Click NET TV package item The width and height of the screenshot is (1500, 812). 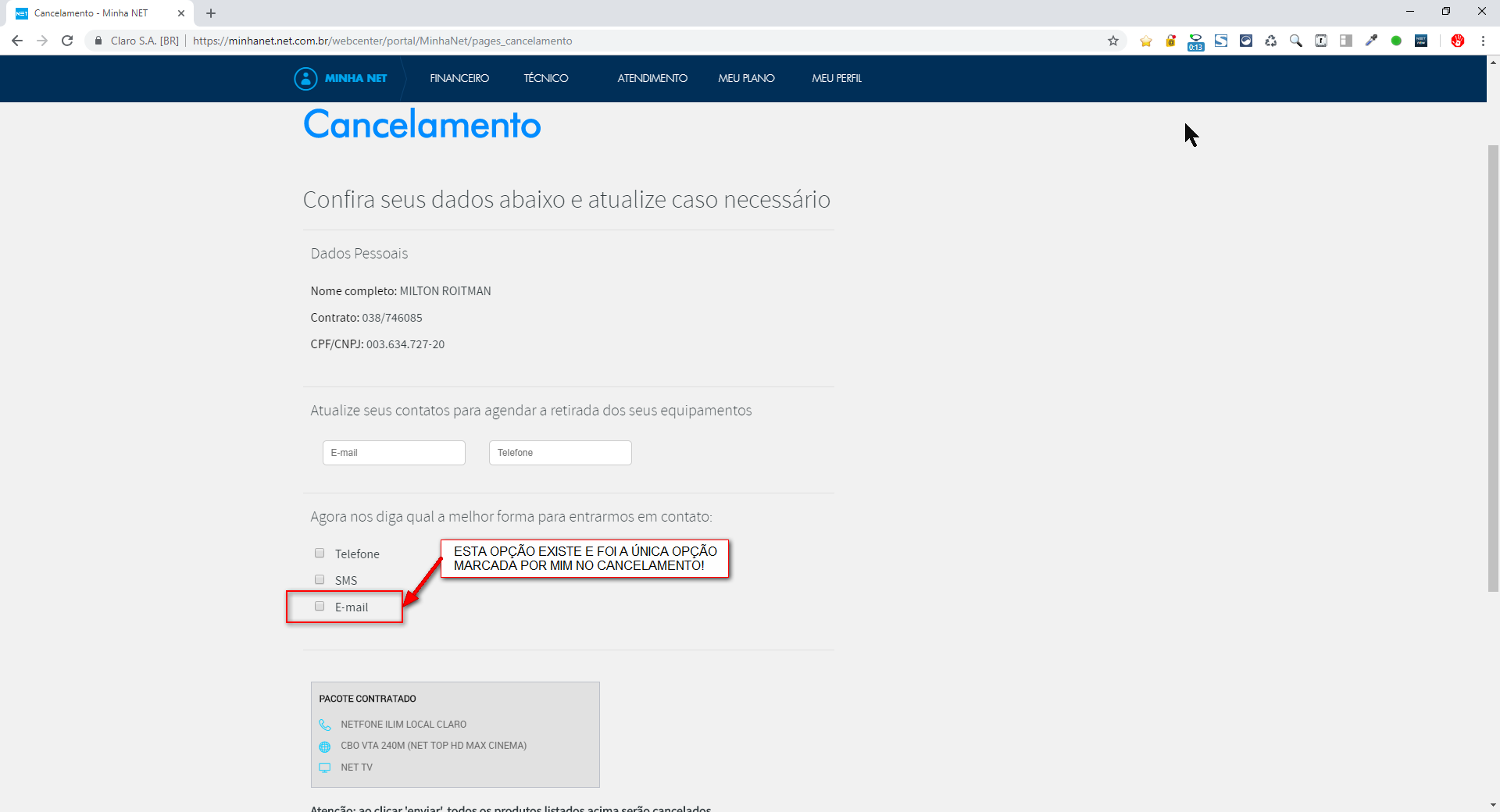(x=356, y=767)
